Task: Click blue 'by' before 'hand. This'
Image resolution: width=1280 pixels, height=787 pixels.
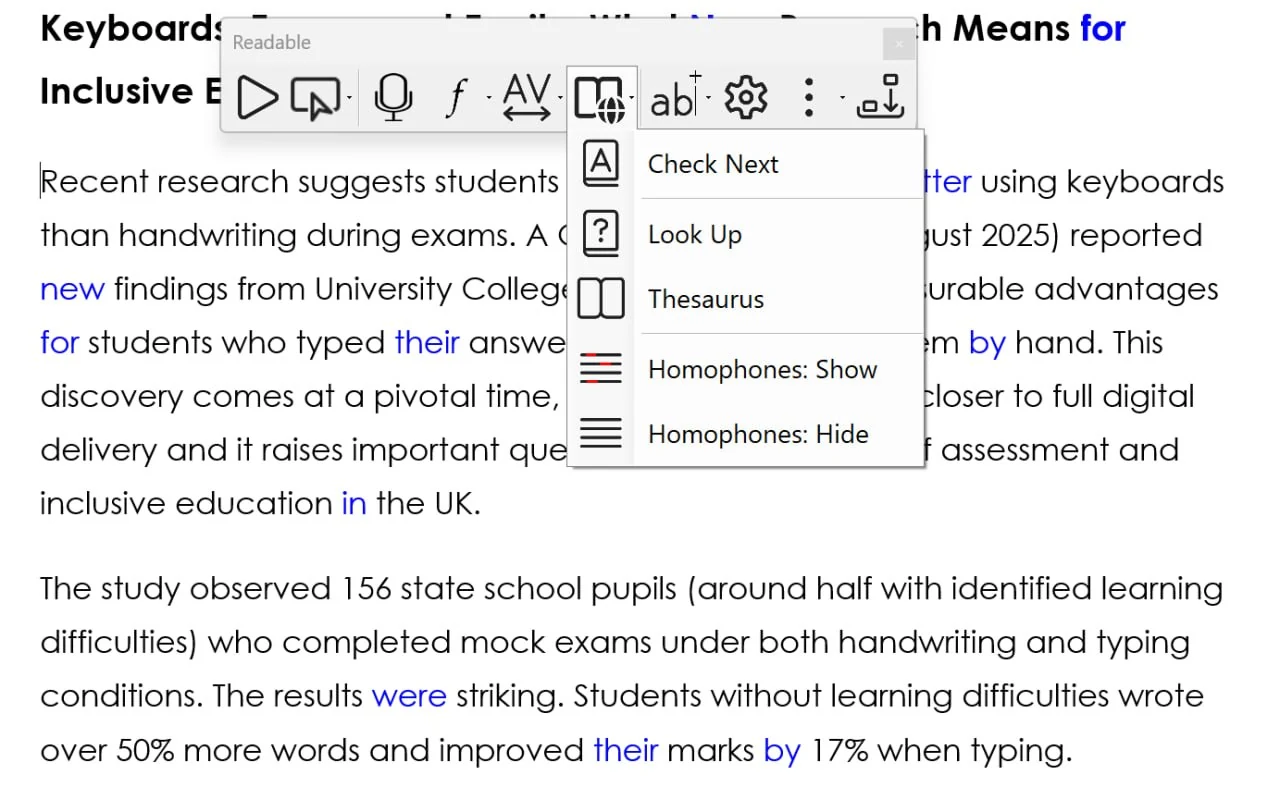Action: pos(987,344)
